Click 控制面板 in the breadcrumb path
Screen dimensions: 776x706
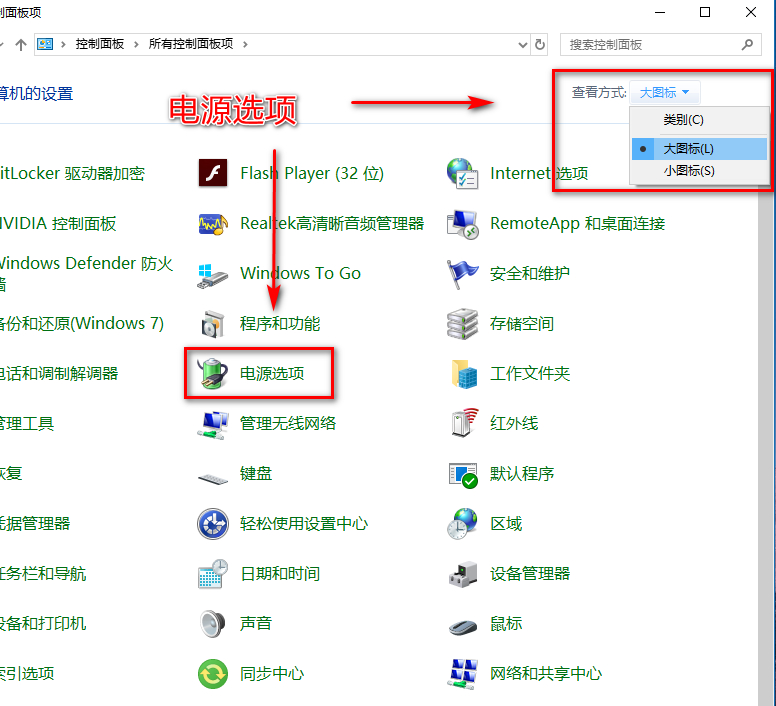(x=99, y=44)
